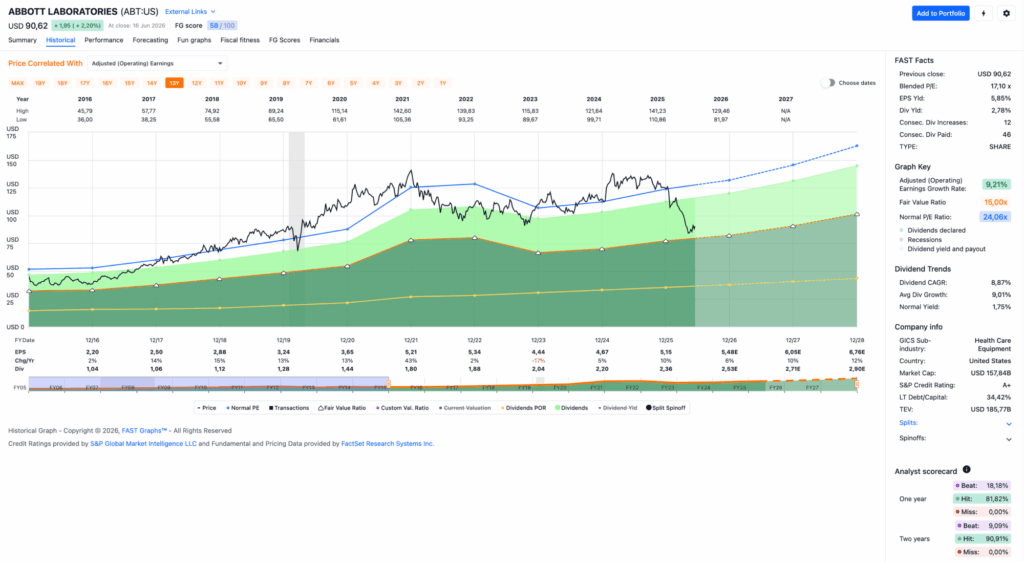Screen dimensions: 1024x562
Task: Click the 12/21 EPS value 5,21
Action: [x=411, y=352]
